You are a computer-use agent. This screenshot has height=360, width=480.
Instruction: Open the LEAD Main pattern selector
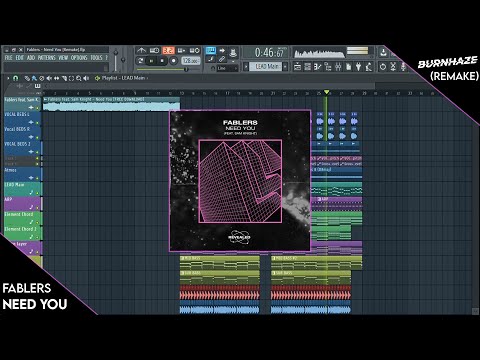click(x=266, y=67)
